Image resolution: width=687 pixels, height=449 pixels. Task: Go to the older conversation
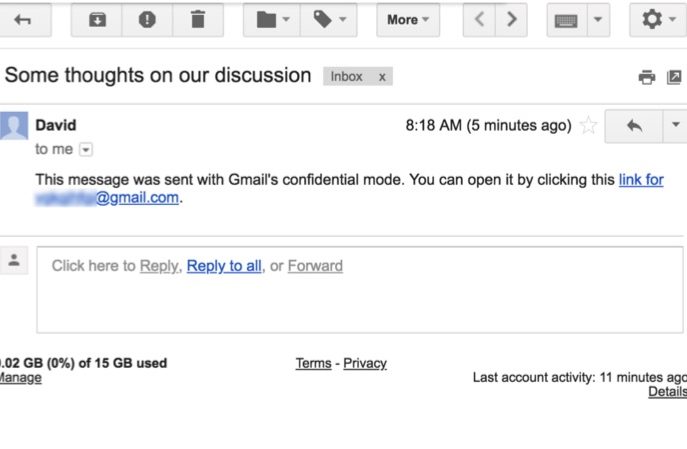coord(512,19)
